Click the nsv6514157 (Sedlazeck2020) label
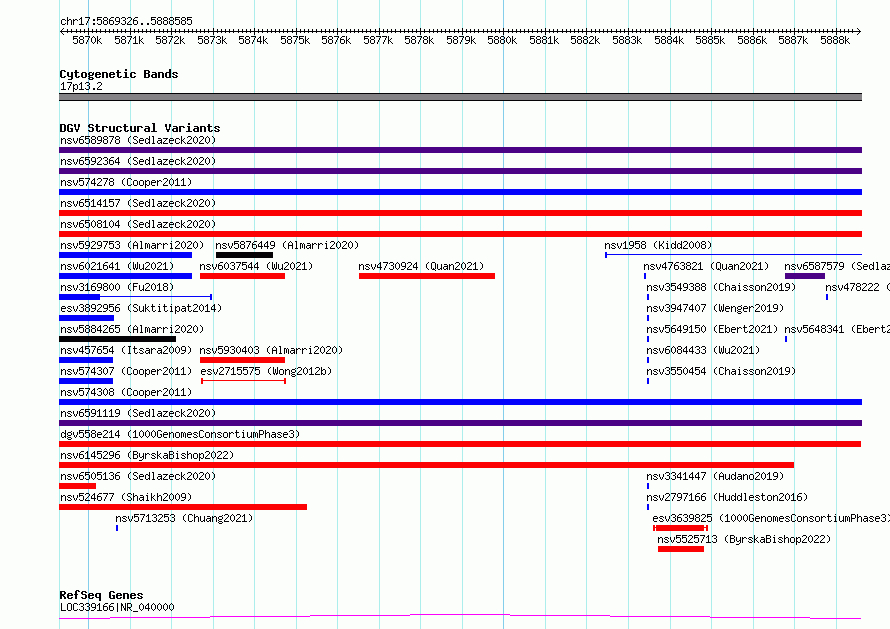This screenshot has height=629, width=890. [x=138, y=203]
